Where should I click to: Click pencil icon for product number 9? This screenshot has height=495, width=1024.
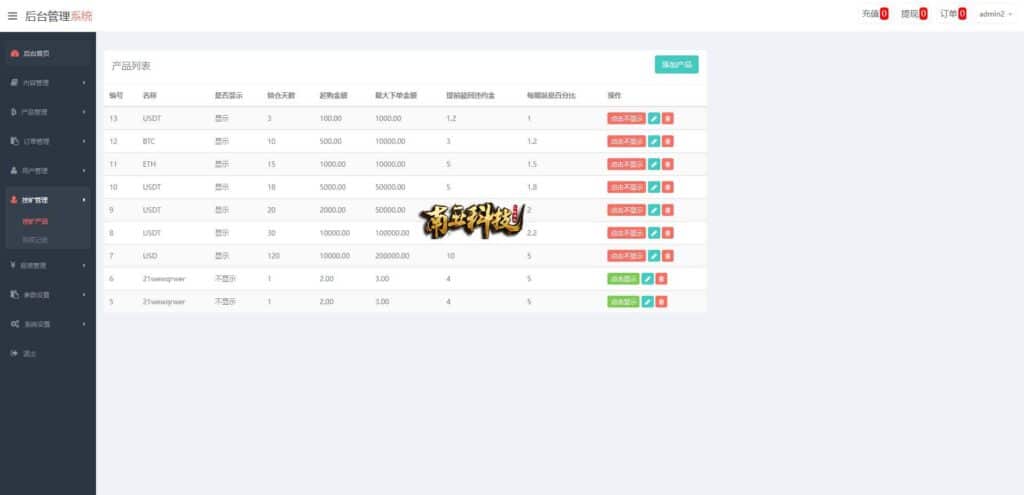point(654,210)
